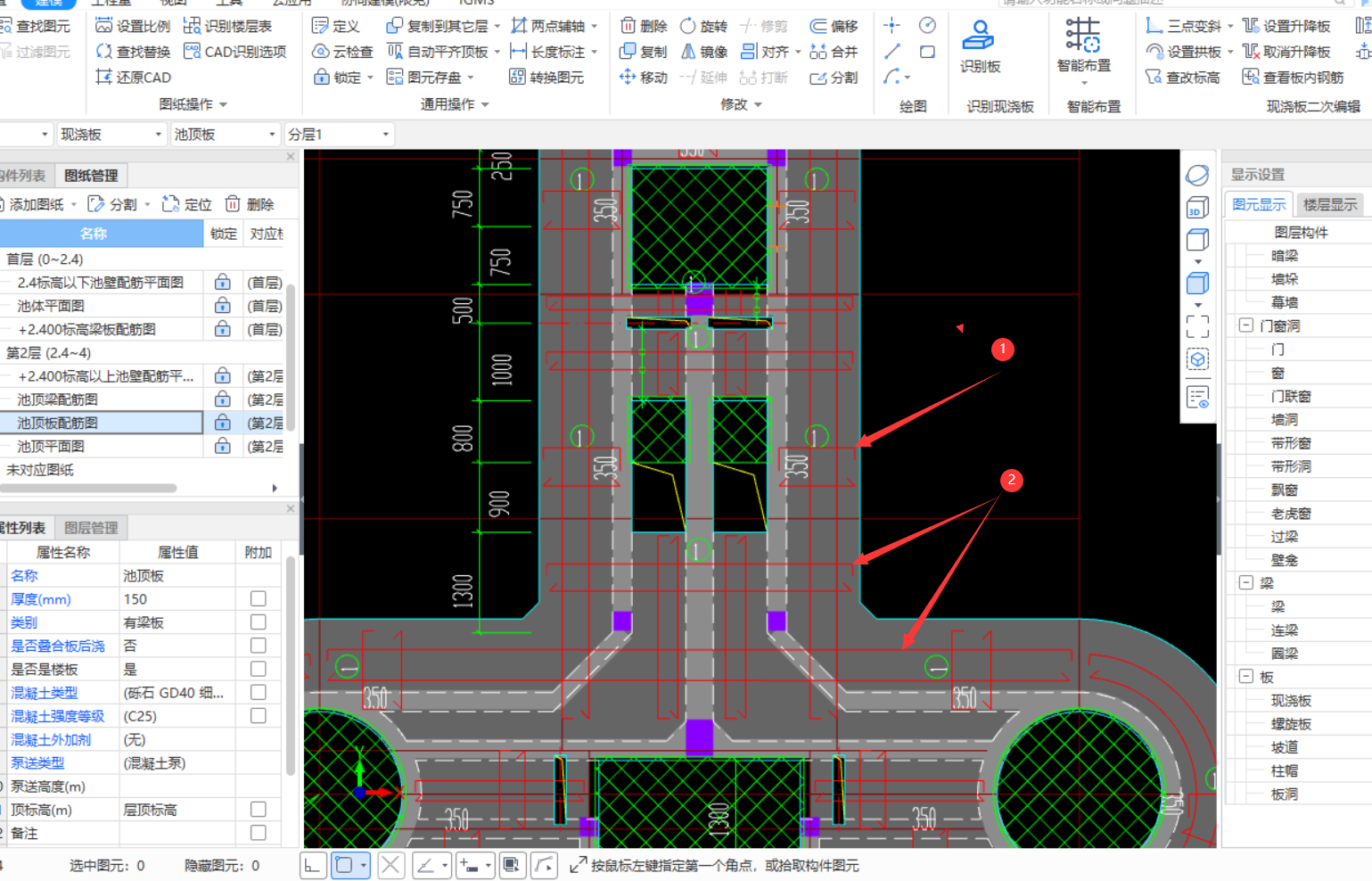
Task: Click the 查找图元 find-element tool
Action: (x=37, y=26)
